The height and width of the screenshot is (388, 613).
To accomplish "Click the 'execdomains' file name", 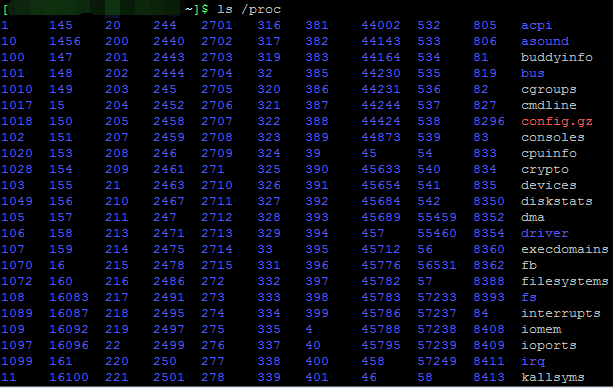I will coord(565,250).
